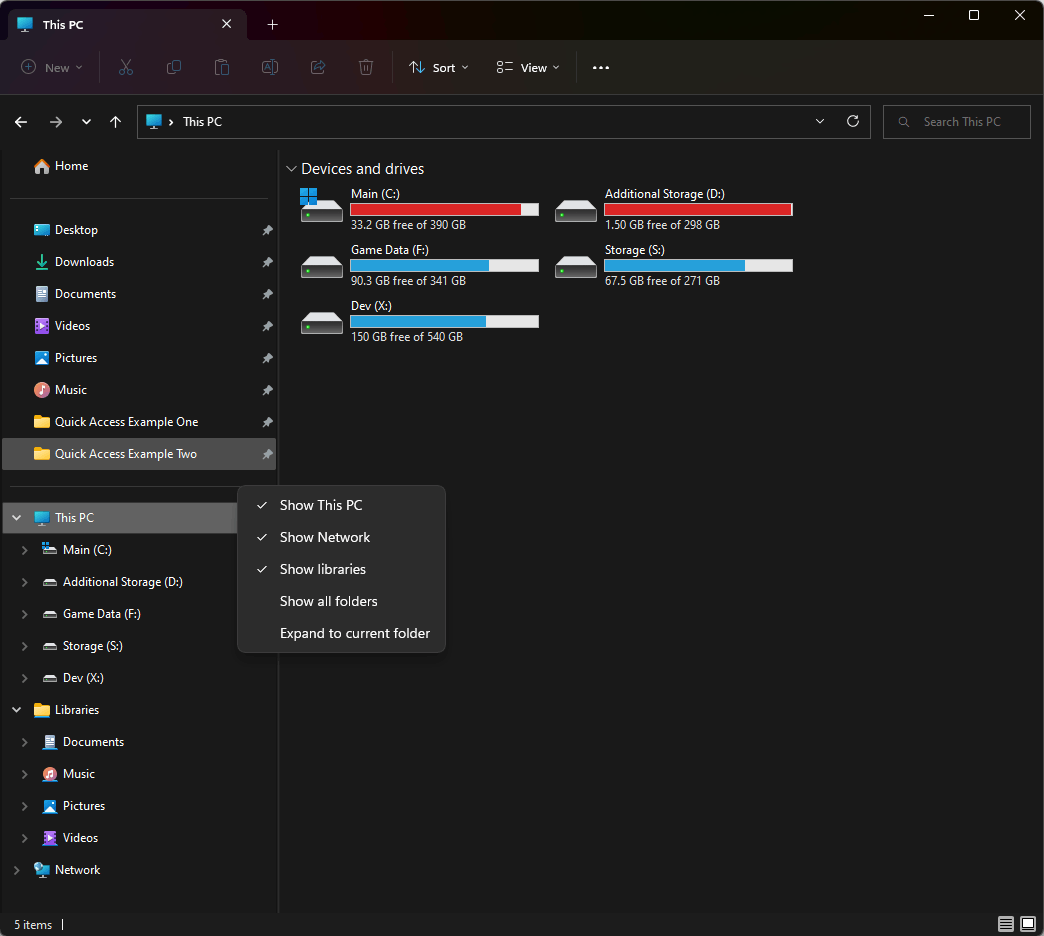Select Quick Access Example Two folder
Image resolution: width=1044 pixels, height=936 pixels.
[139, 453]
